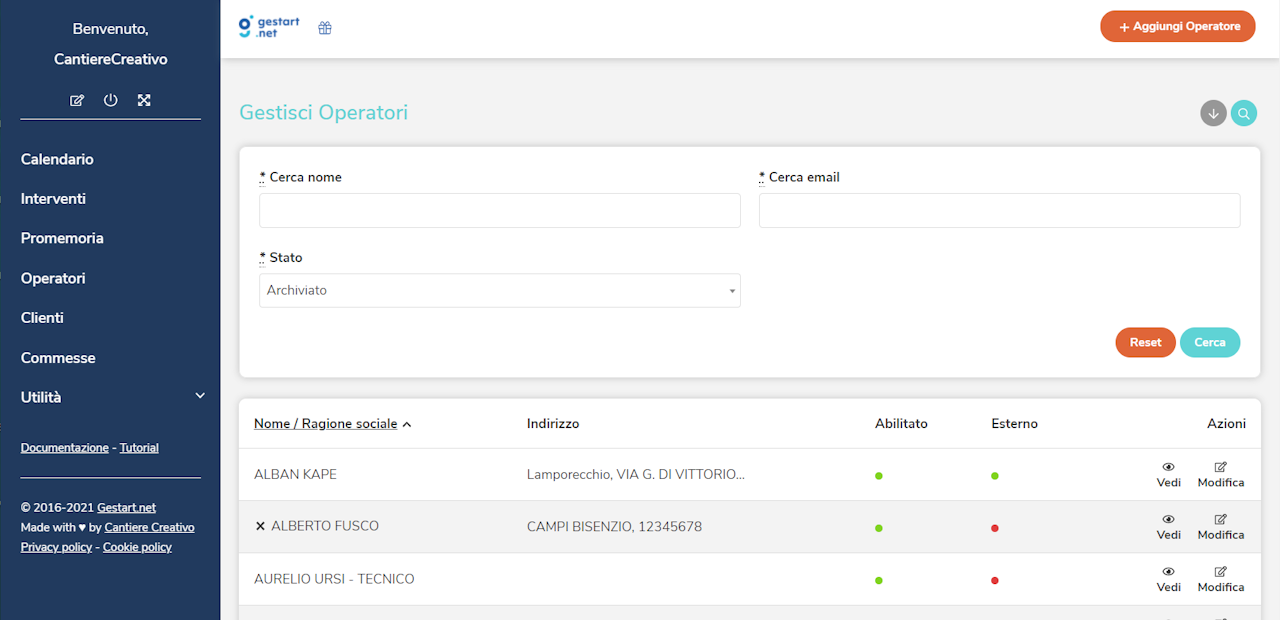Viewport: 1280px width, 620px height.
Task: Click the gray download arrow icon
Action: click(1213, 113)
